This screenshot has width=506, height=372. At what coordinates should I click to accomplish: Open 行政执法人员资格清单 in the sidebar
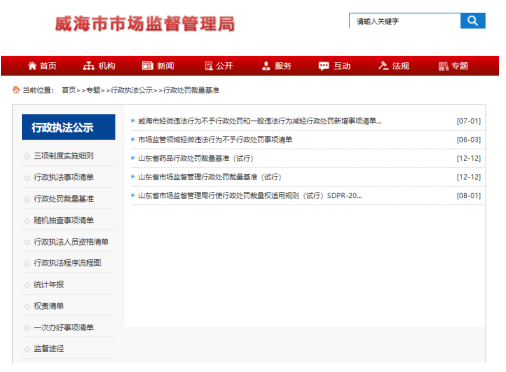(x=71, y=242)
